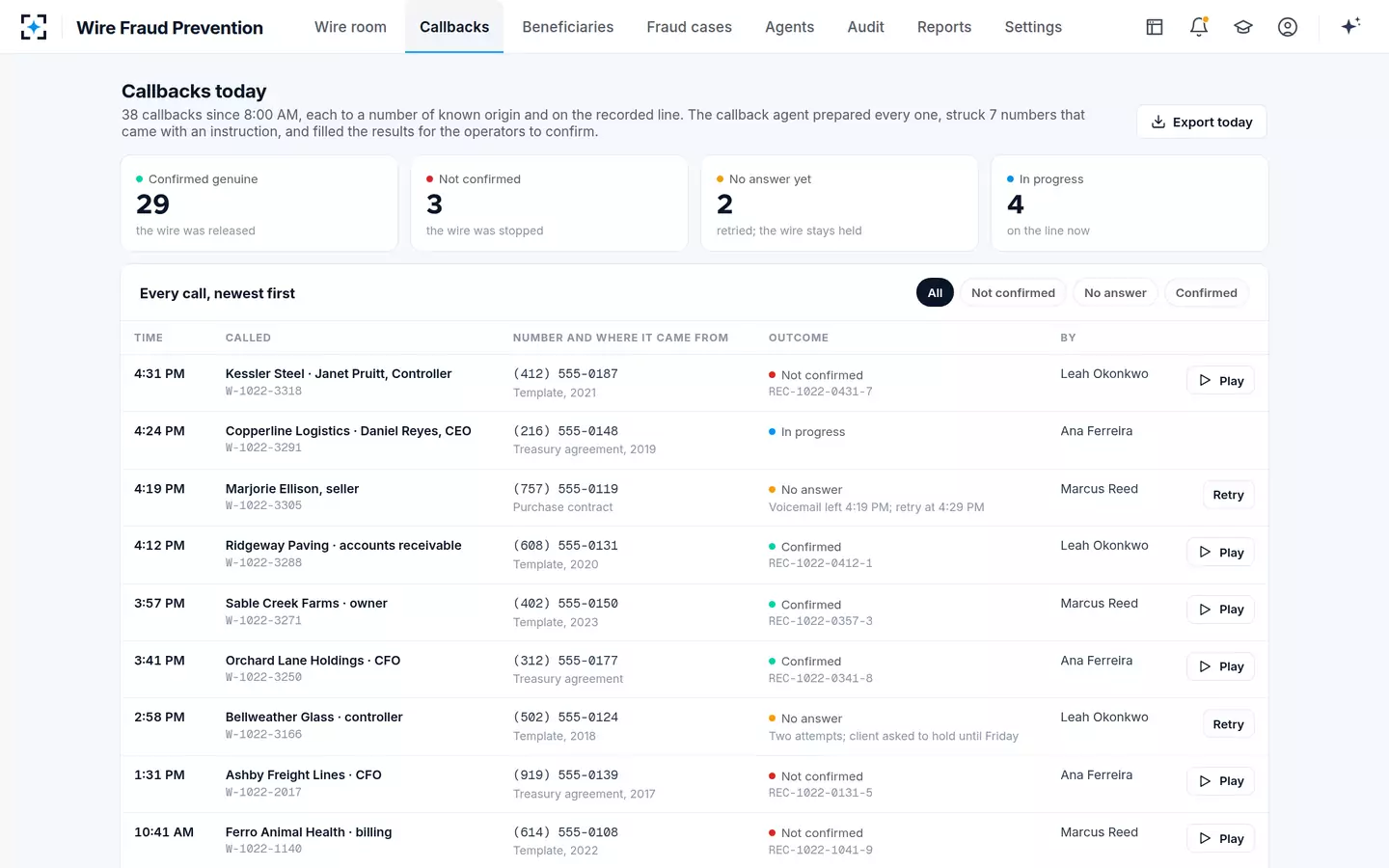Click the Wire Fraud Prevention logo icon

point(34,27)
